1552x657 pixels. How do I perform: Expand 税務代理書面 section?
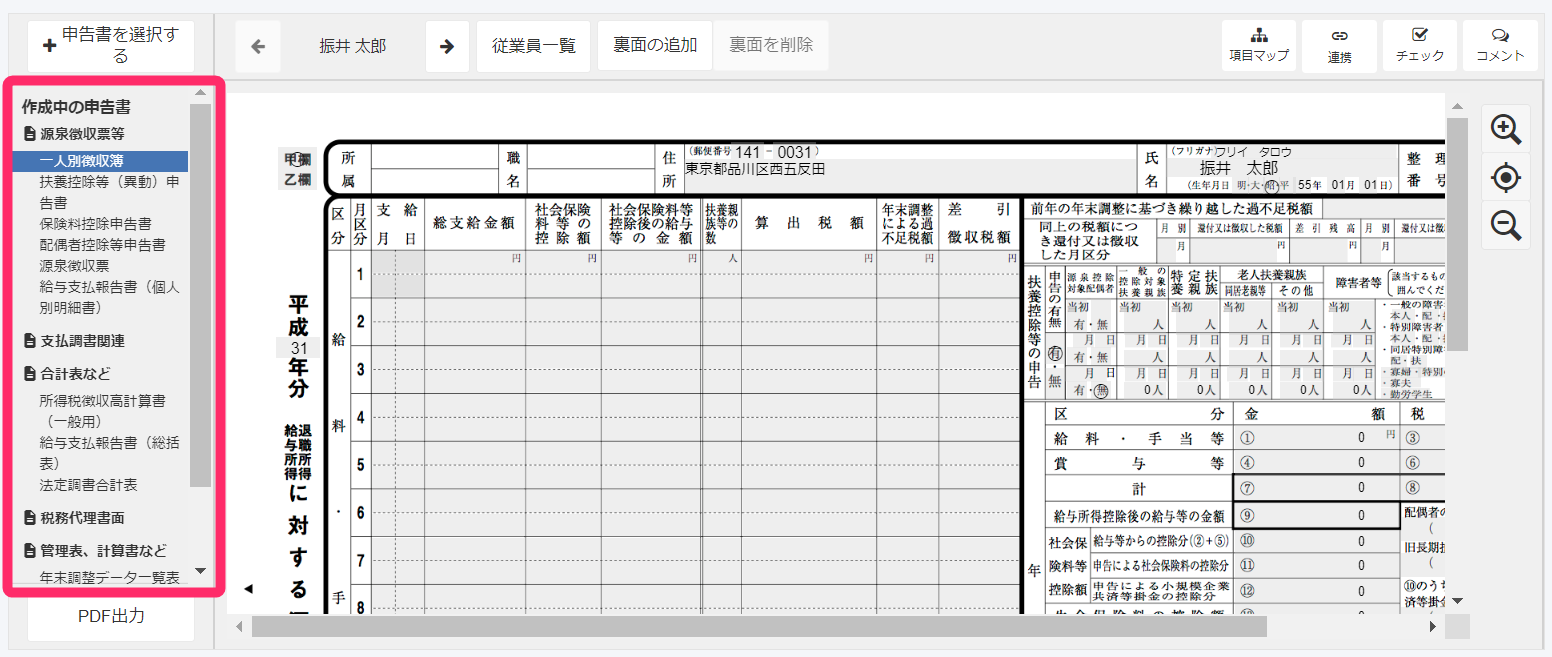(x=74, y=518)
